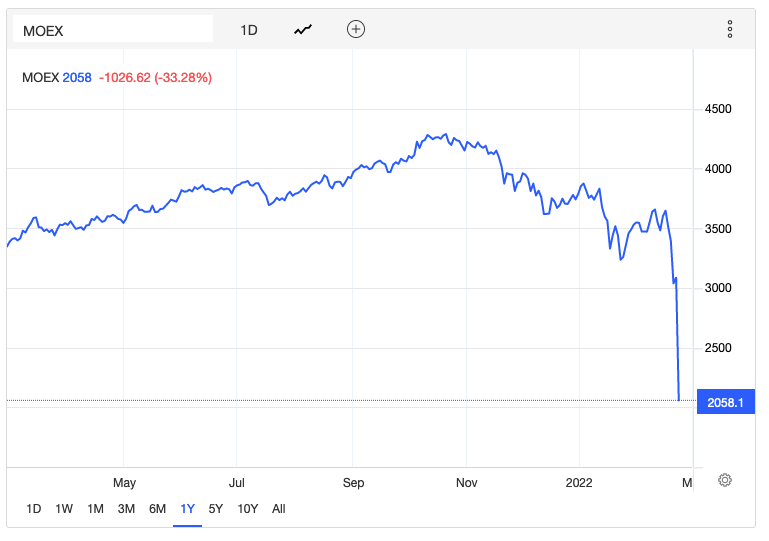Screen dimensions: 769x541
Task: Open chart settings gear icon
Action: click(725, 480)
